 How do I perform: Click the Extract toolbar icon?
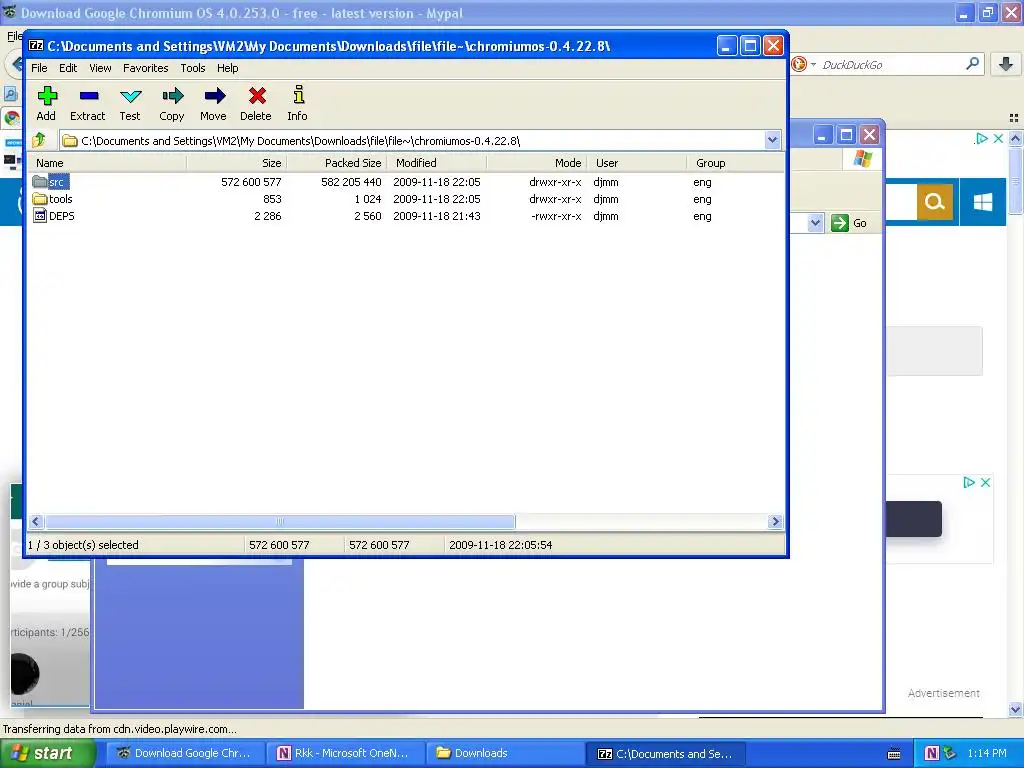point(88,103)
